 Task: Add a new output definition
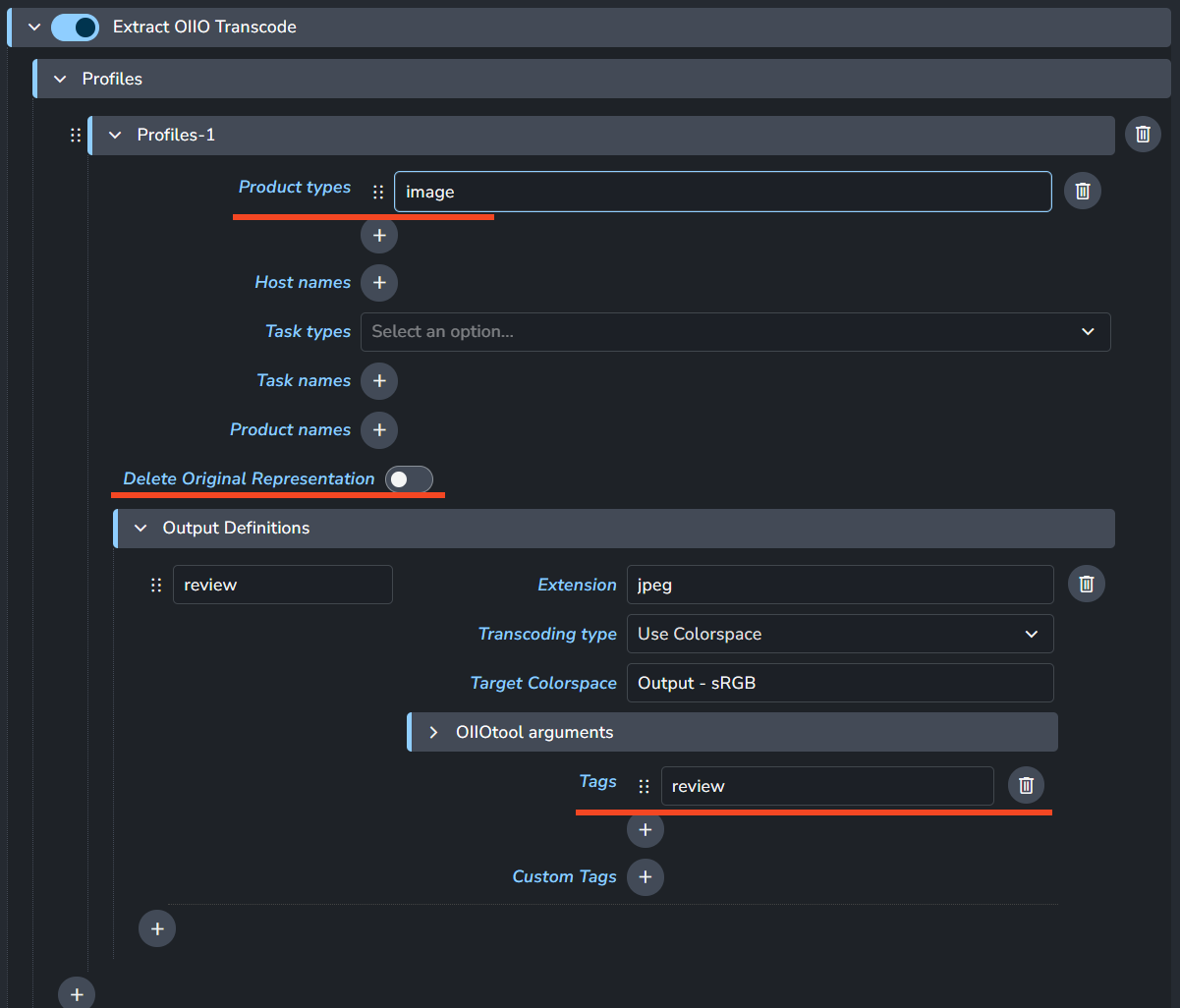pyautogui.click(x=157, y=928)
